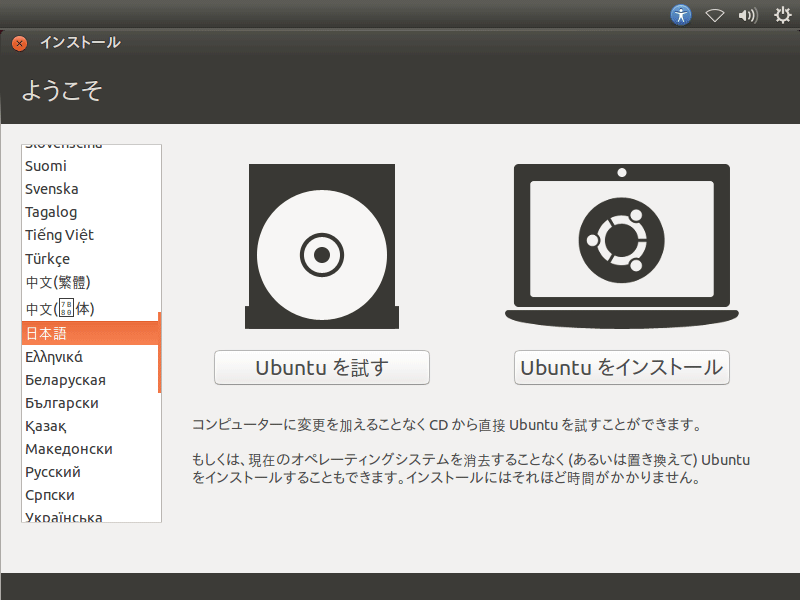Select Ελληνικά in the language list
The width and height of the screenshot is (800, 600).
tap(90, 357)
